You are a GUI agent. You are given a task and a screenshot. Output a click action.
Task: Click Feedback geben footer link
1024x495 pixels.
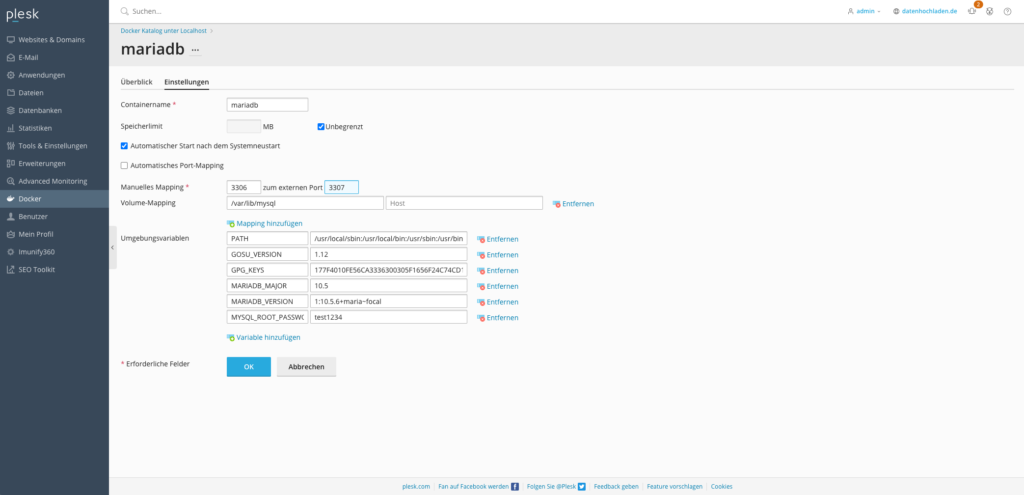point(616,487)
